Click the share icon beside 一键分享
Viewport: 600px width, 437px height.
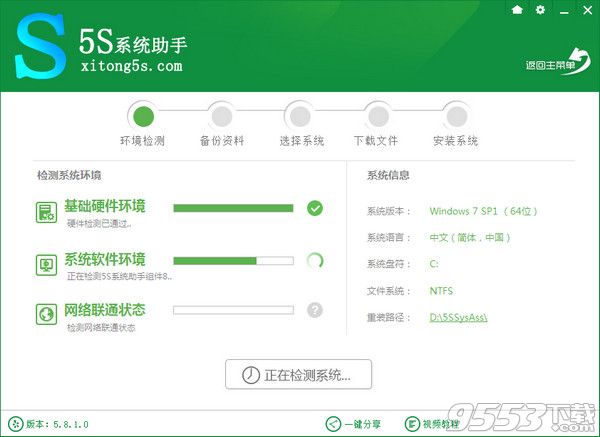coord(333,424)
